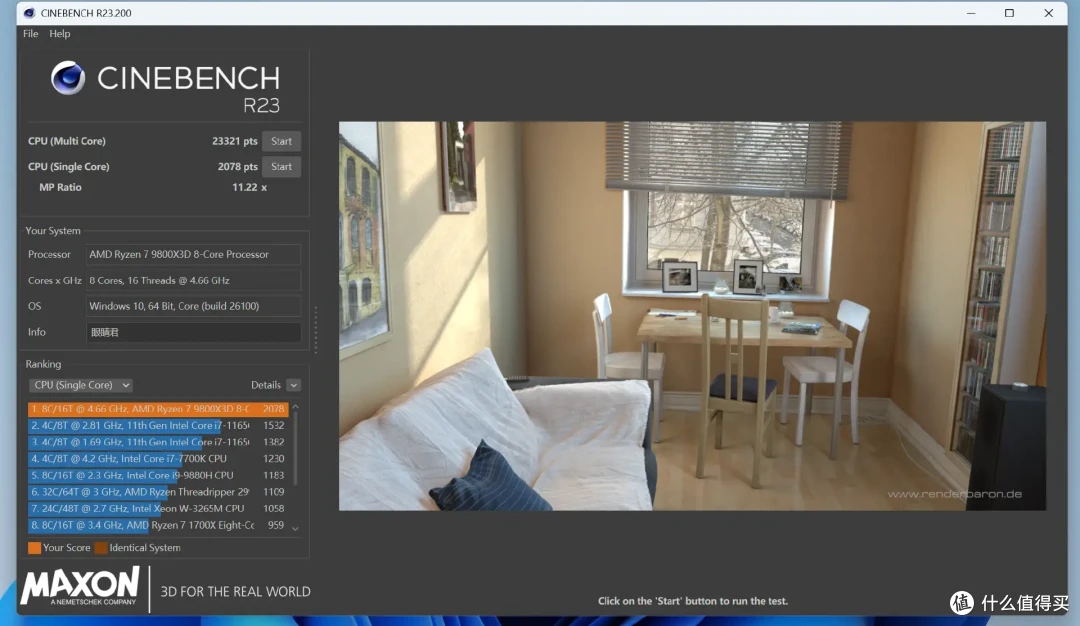Close the Cinebench window
This screenshot has height=626, width=1080.
click(1048, 13)
